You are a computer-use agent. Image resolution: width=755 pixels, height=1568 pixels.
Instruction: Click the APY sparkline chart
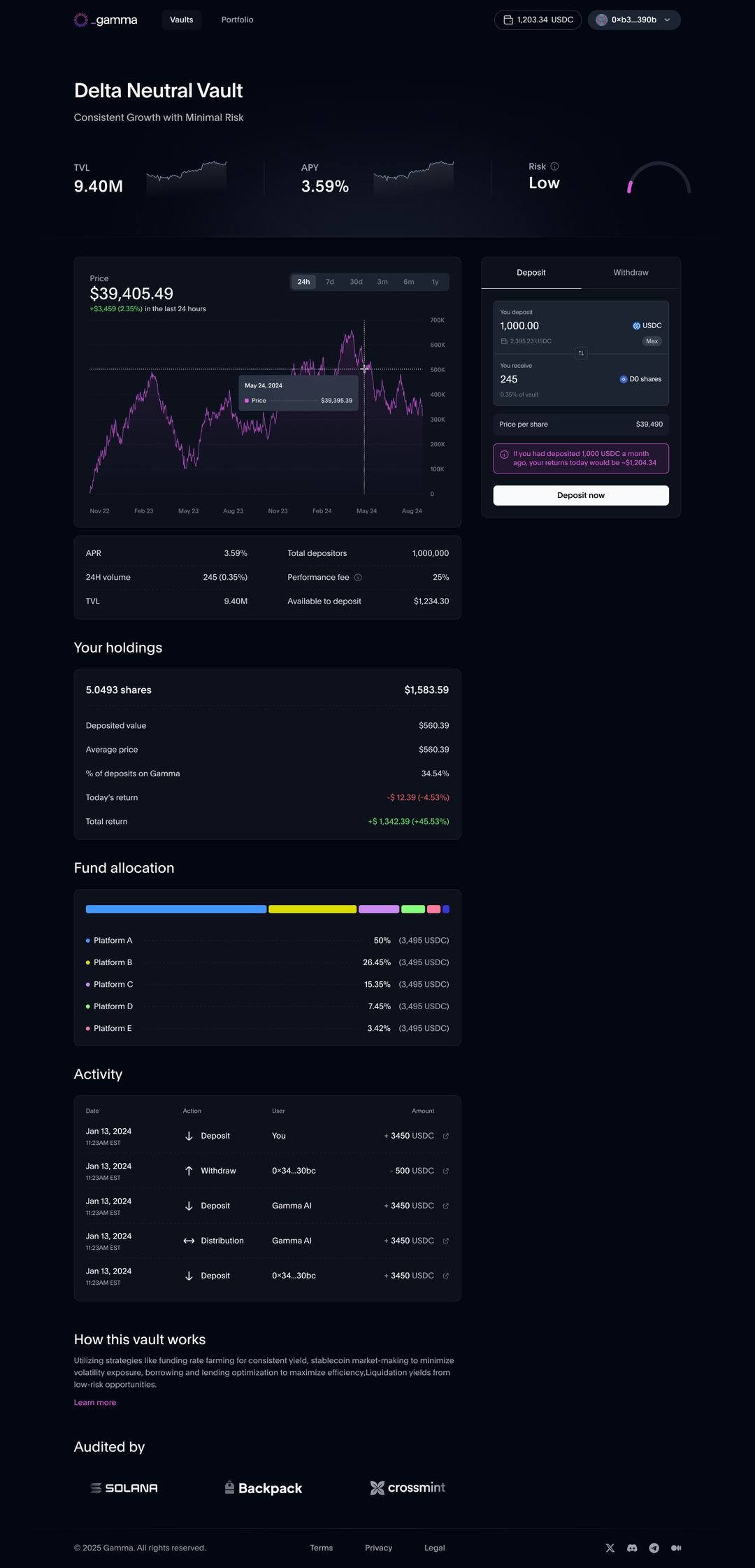tap(414, 178)
